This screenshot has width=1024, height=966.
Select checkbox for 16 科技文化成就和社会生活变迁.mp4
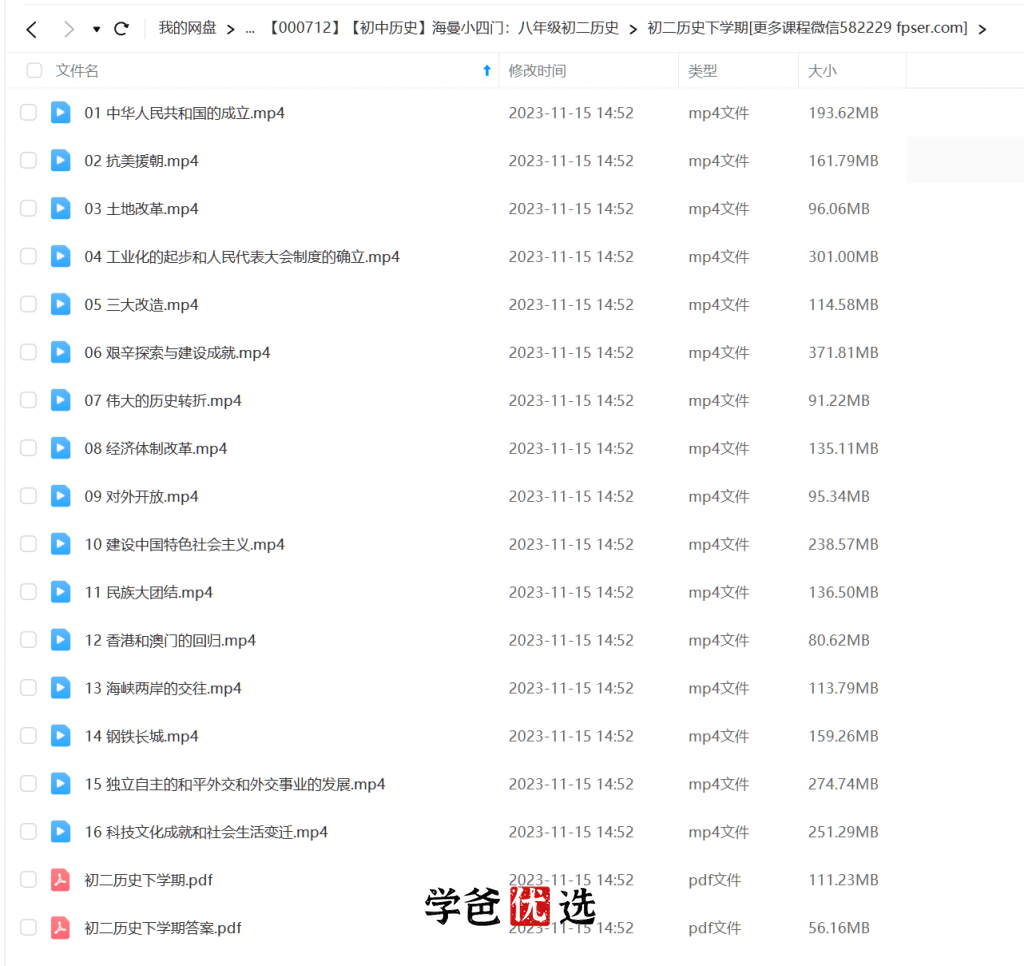pos(28,831)
